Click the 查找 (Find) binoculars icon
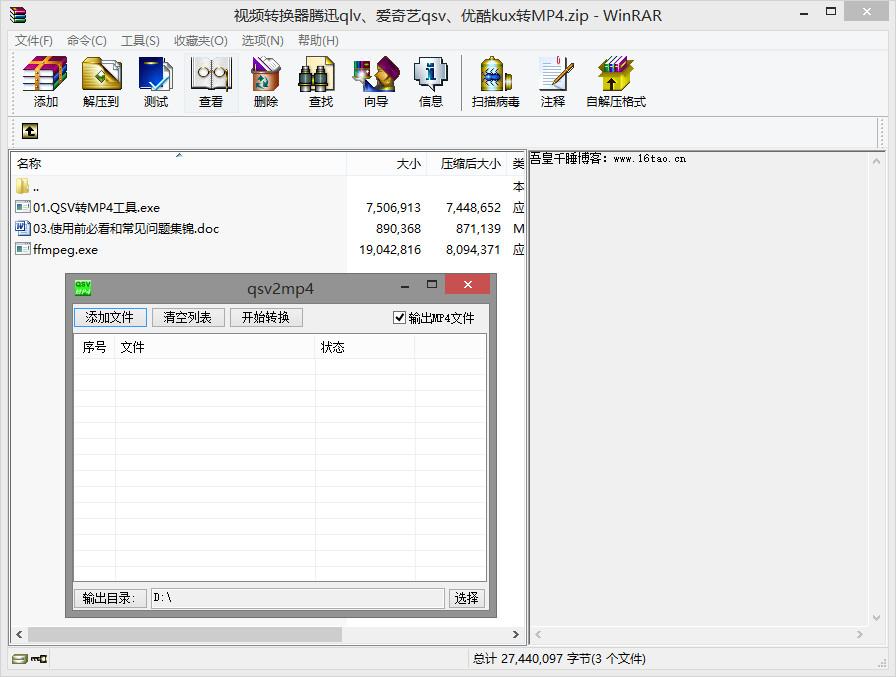Screen dimensions: 896x677 point(320,82)
